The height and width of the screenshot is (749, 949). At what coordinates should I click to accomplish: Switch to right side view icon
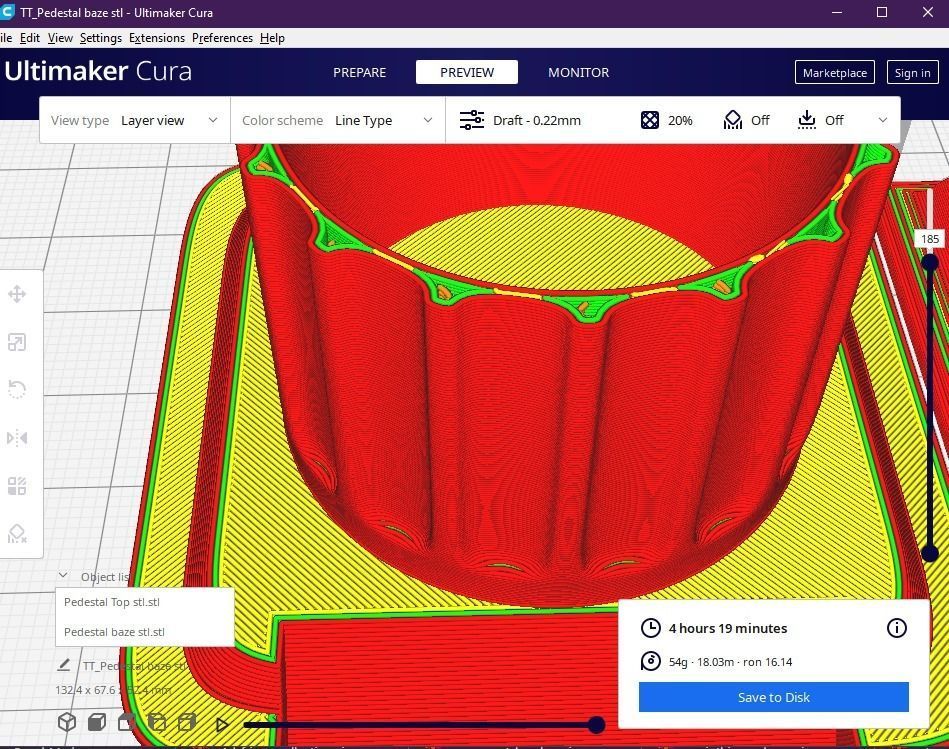point(187,722)
